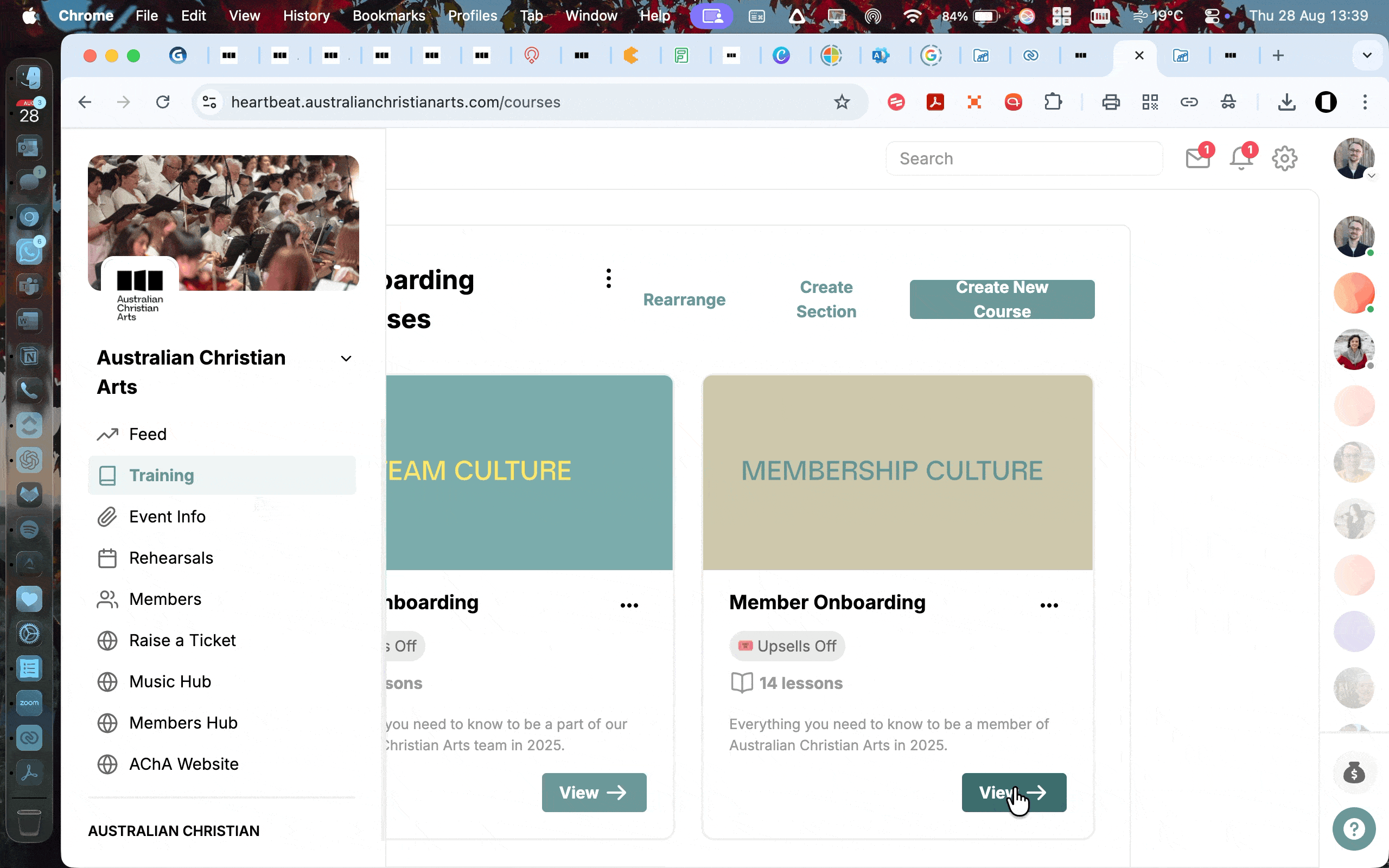Open the settings gear icon
The width and height of the screenshot is (1389, 868).
tap(1284, 158)
